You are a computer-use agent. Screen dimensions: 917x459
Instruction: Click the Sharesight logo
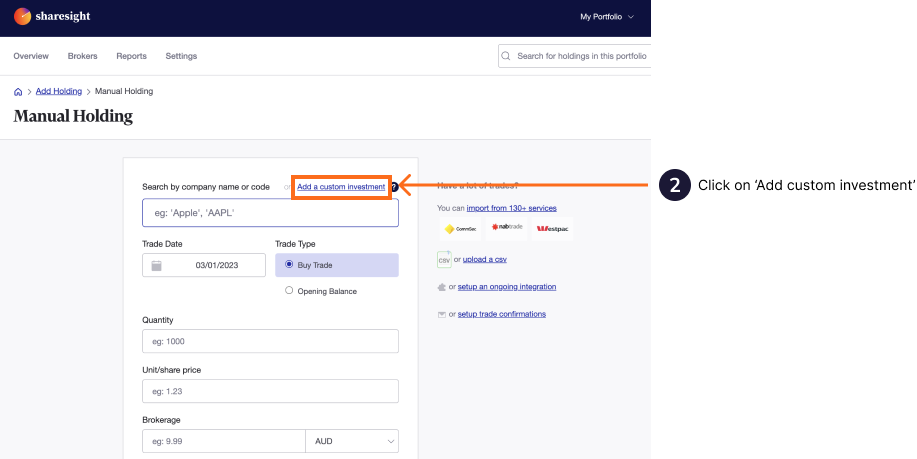(52, 16)
